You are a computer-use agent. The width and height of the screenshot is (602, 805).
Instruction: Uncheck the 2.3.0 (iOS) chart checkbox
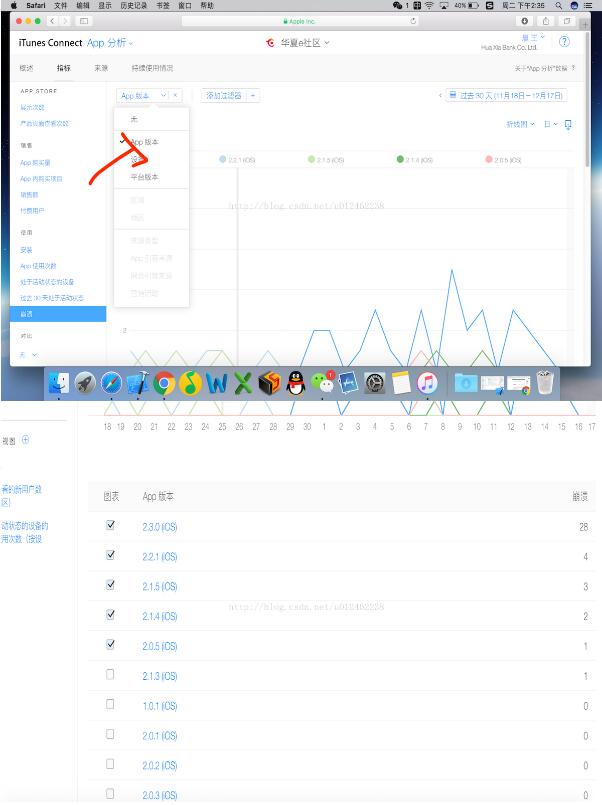[x=110, y=525]
